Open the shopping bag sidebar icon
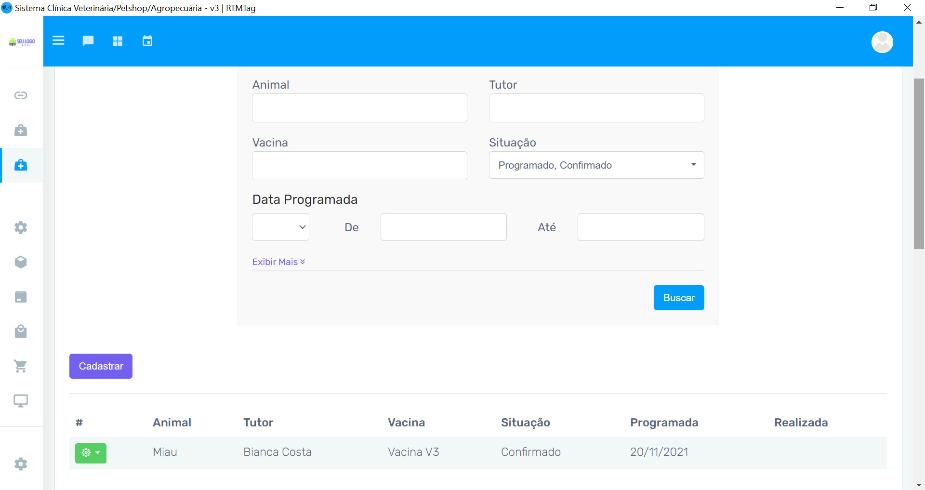This screenshot has height=490, width=925. point(20,331)
